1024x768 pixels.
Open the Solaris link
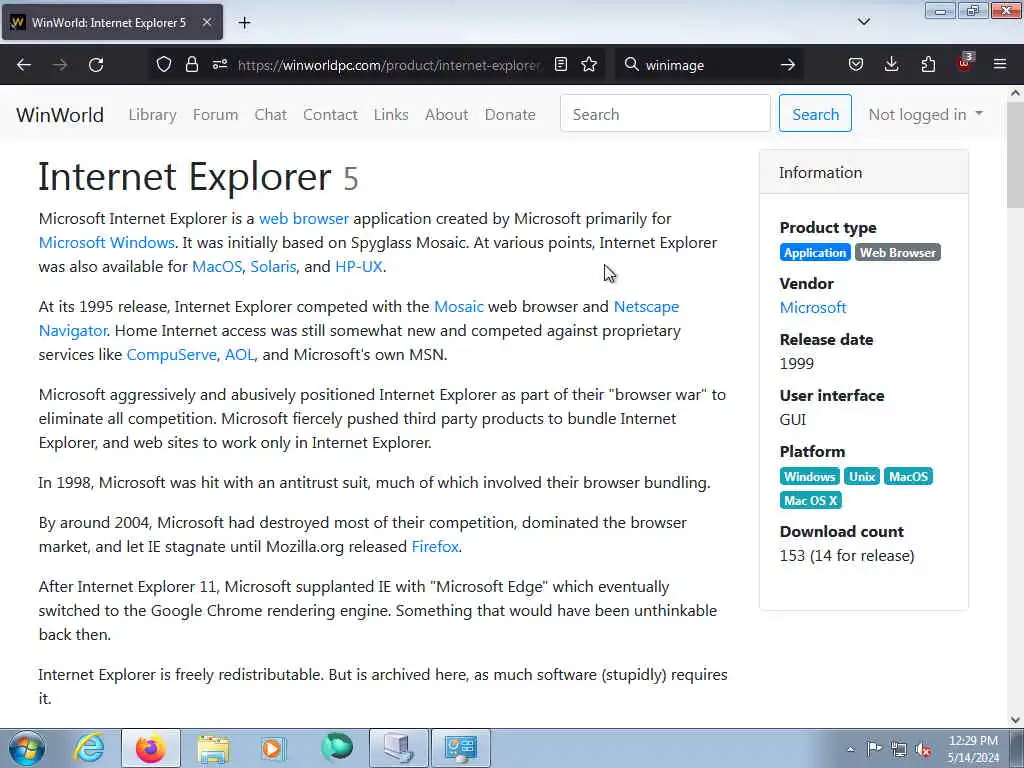pos(273,267)
